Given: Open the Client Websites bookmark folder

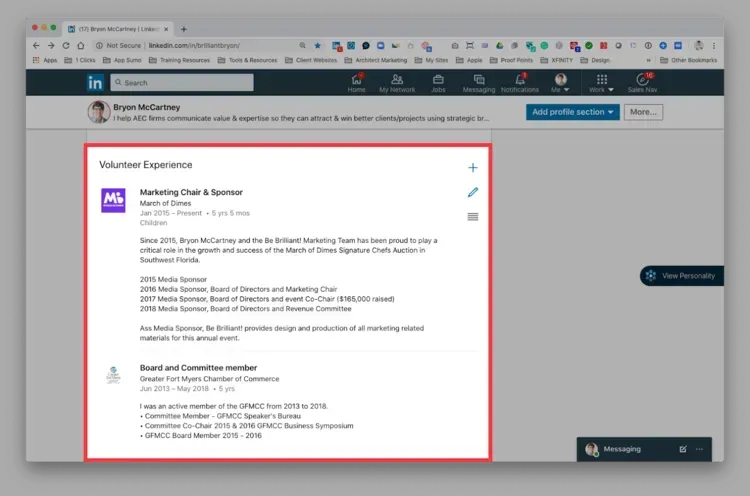Looking at the screenshot, I should pos(311,60).
